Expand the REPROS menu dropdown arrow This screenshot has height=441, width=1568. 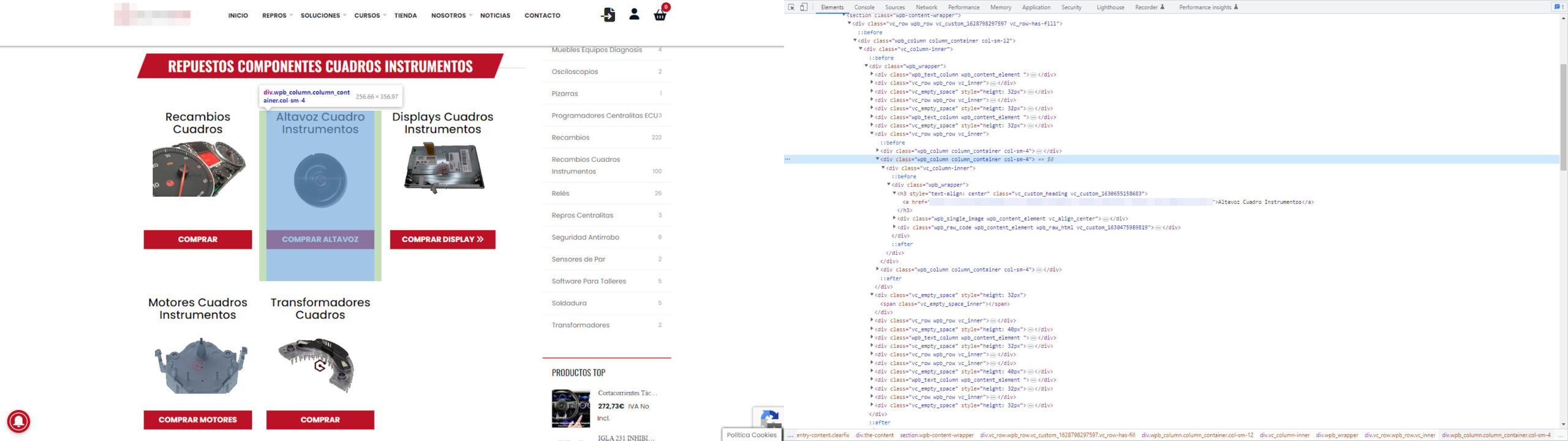[291, 15]
